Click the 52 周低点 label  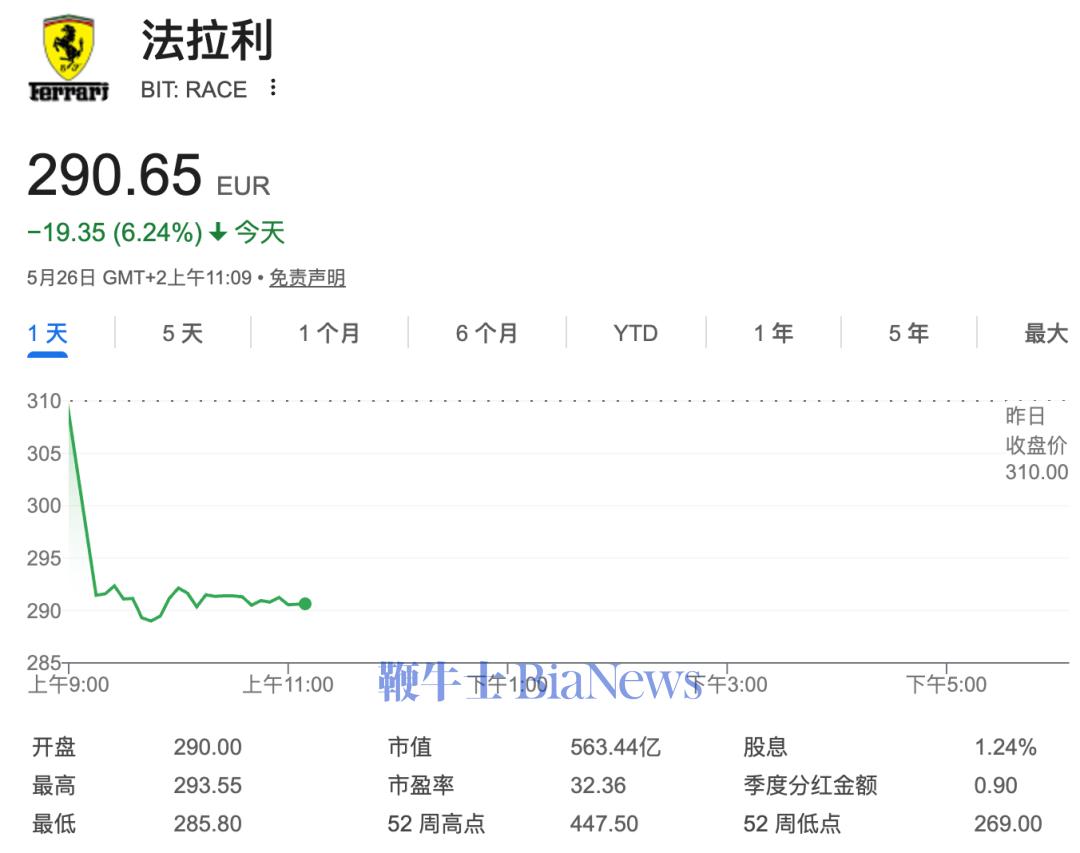click(x=792, y=823)
